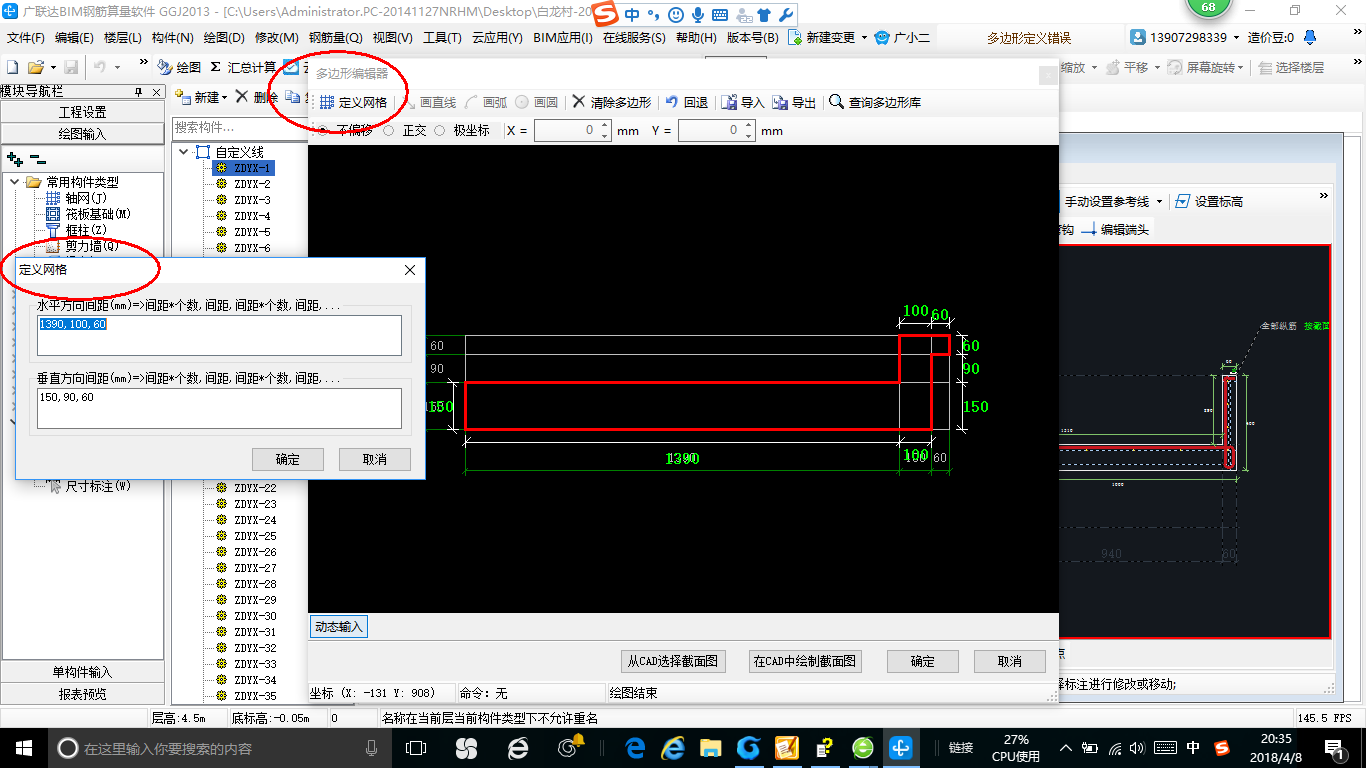Select ZDYX-28 in the component list
Image resolution: width=1366 pixels, height=768 pixels.
(255, 584)
